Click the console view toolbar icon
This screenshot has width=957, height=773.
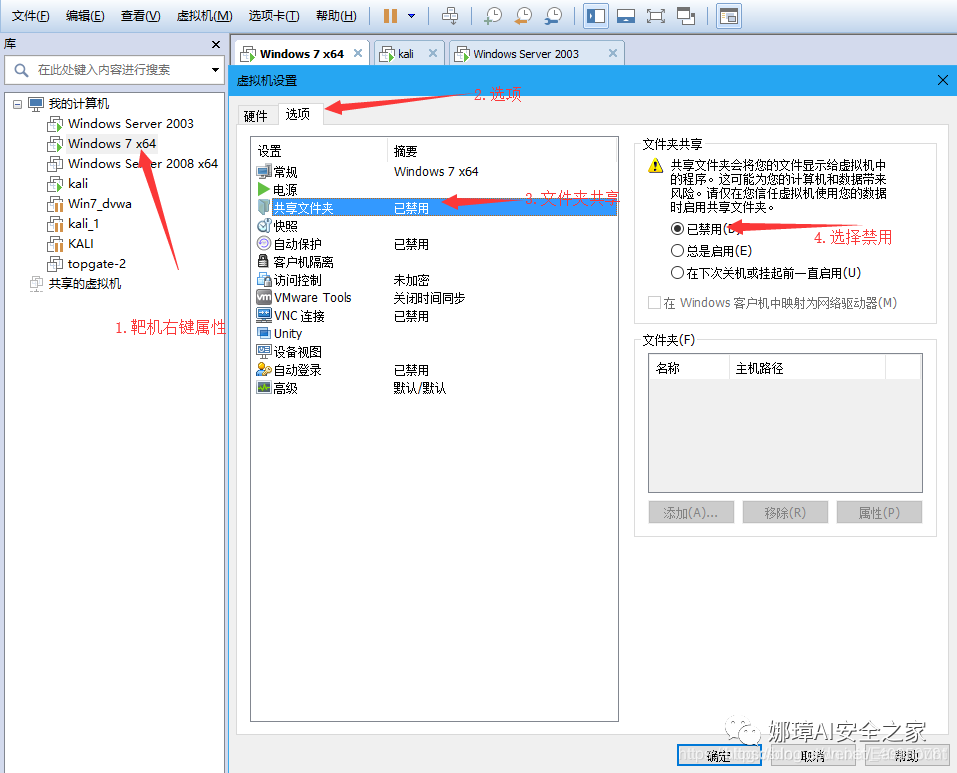pos(728,16)
